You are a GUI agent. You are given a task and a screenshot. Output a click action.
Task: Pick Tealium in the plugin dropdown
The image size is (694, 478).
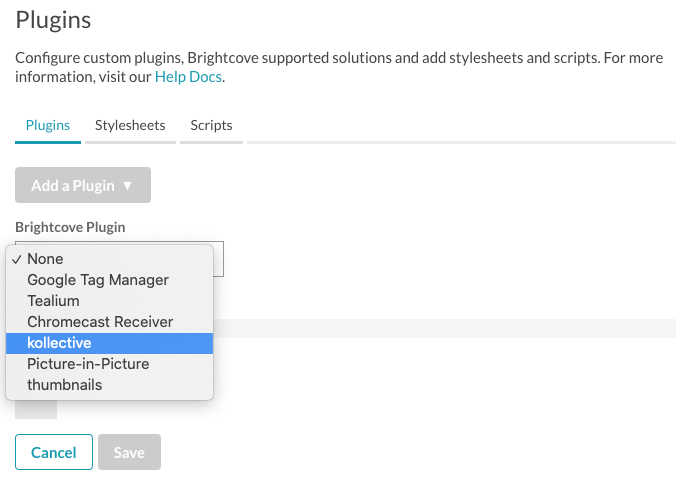pos(53,301)
